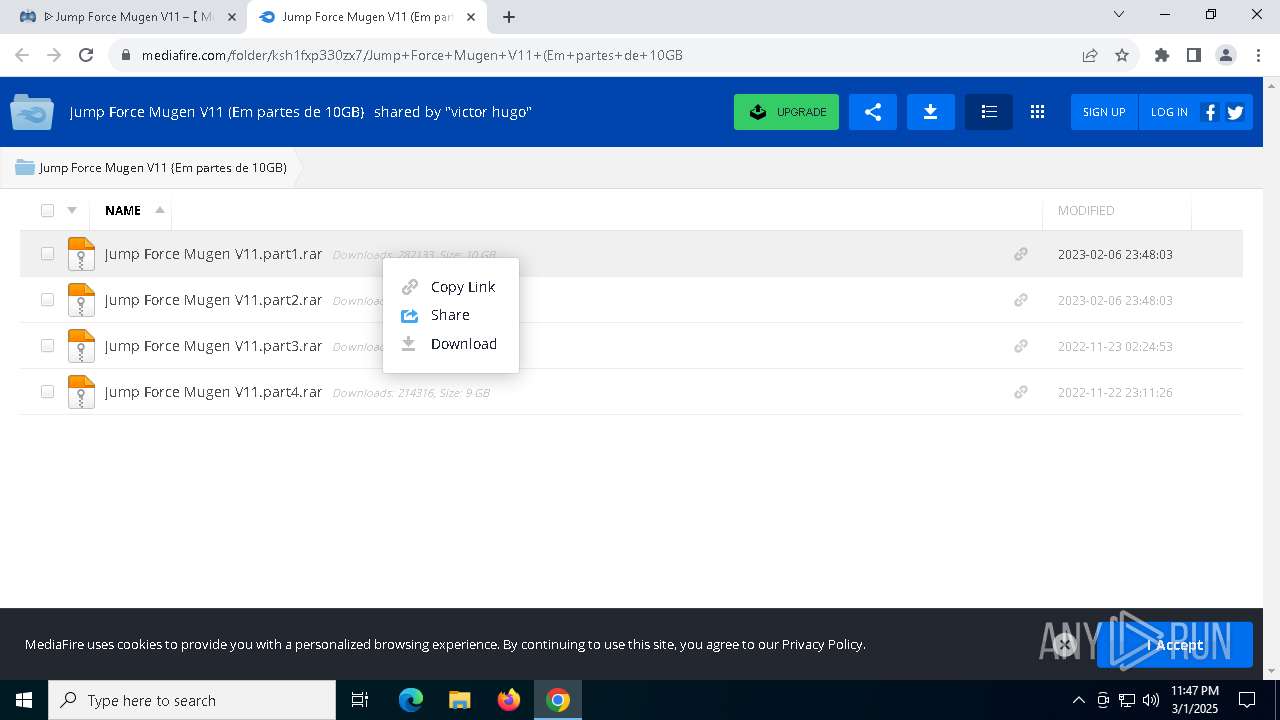This screenshot has height=720, width=1280.
Task: Log in with Facebook icon
Action: point(1210,112)
